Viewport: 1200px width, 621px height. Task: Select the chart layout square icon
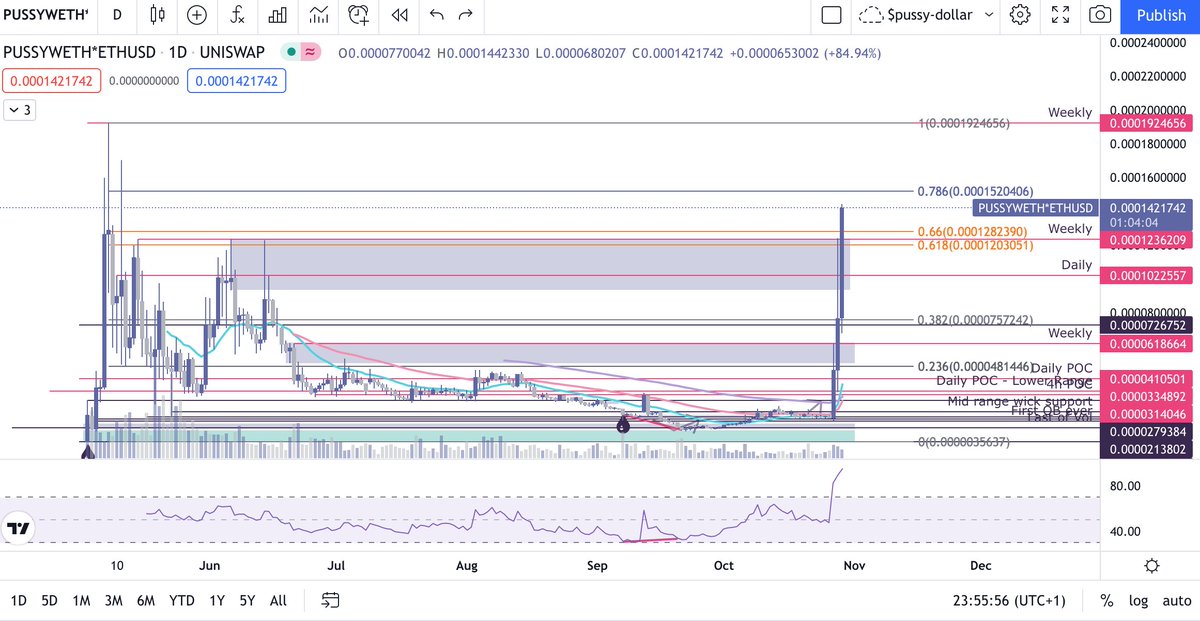click(x=831, y=15)
